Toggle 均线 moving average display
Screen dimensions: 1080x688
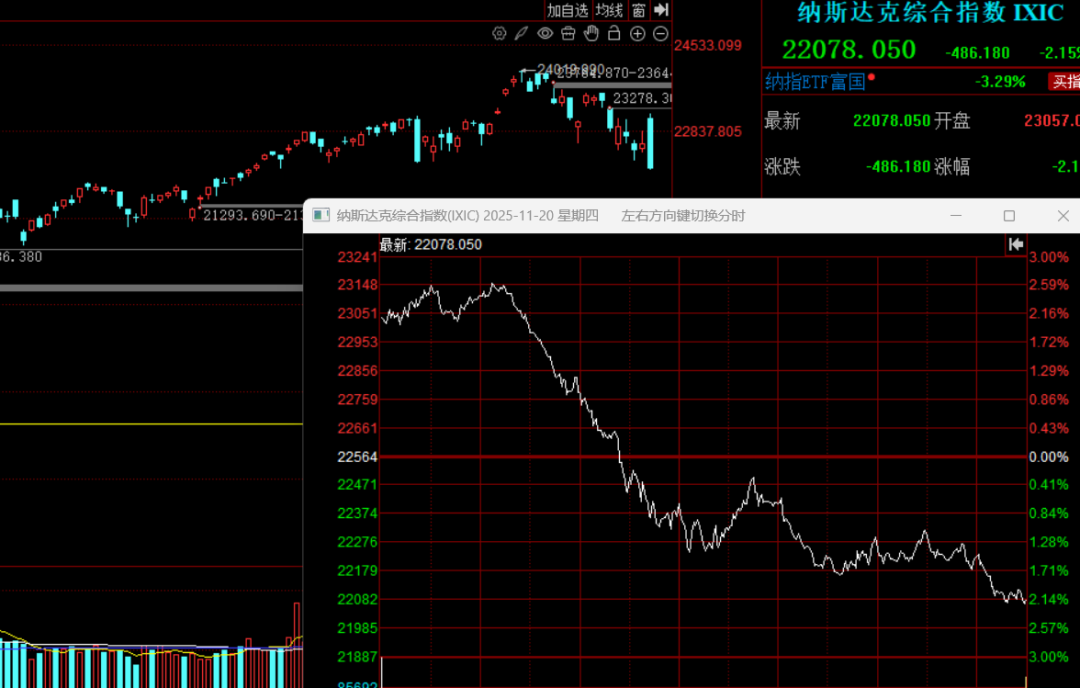click(609, 10)
